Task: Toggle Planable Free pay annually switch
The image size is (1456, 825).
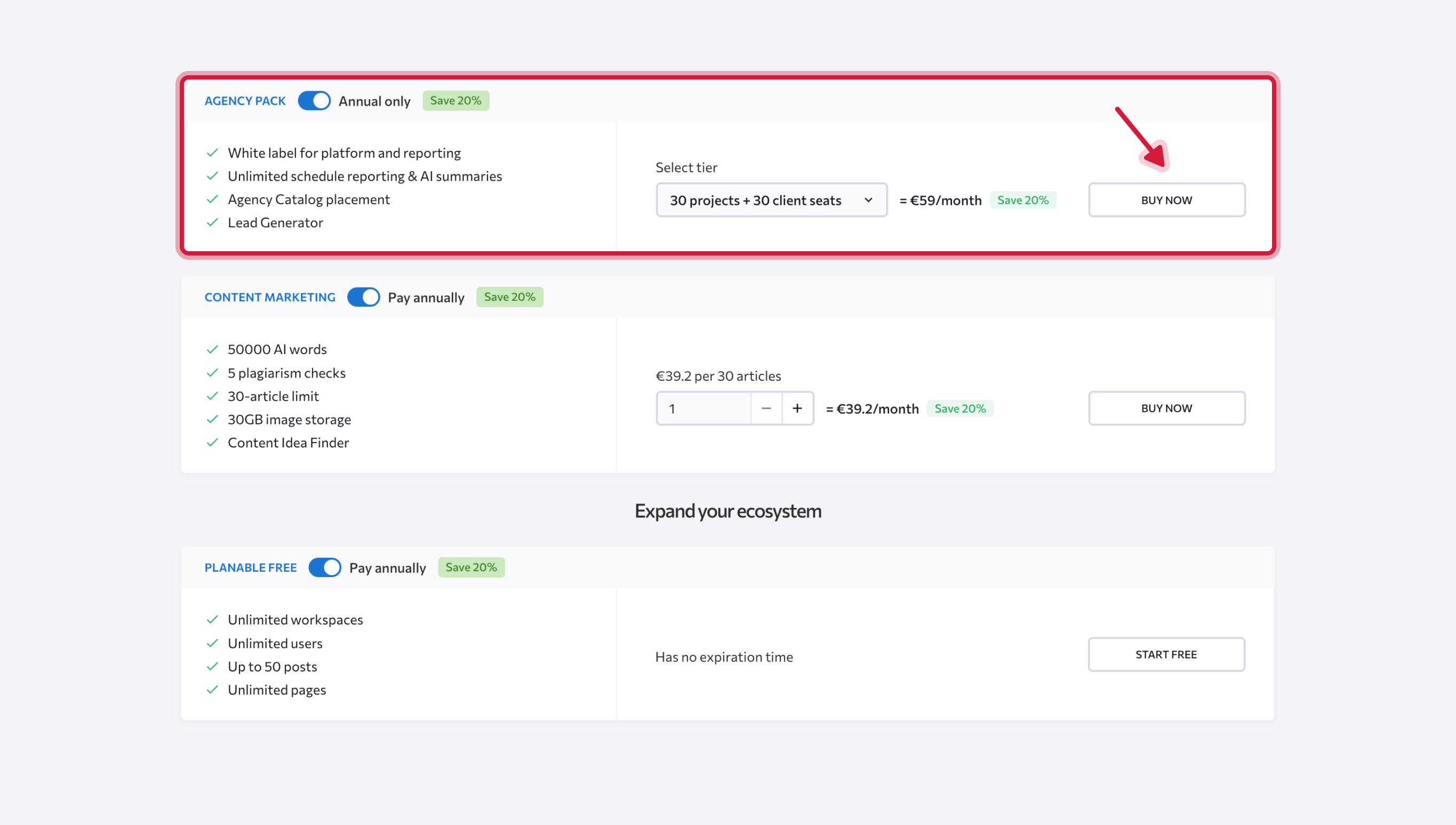Action: tap(325, 567)
